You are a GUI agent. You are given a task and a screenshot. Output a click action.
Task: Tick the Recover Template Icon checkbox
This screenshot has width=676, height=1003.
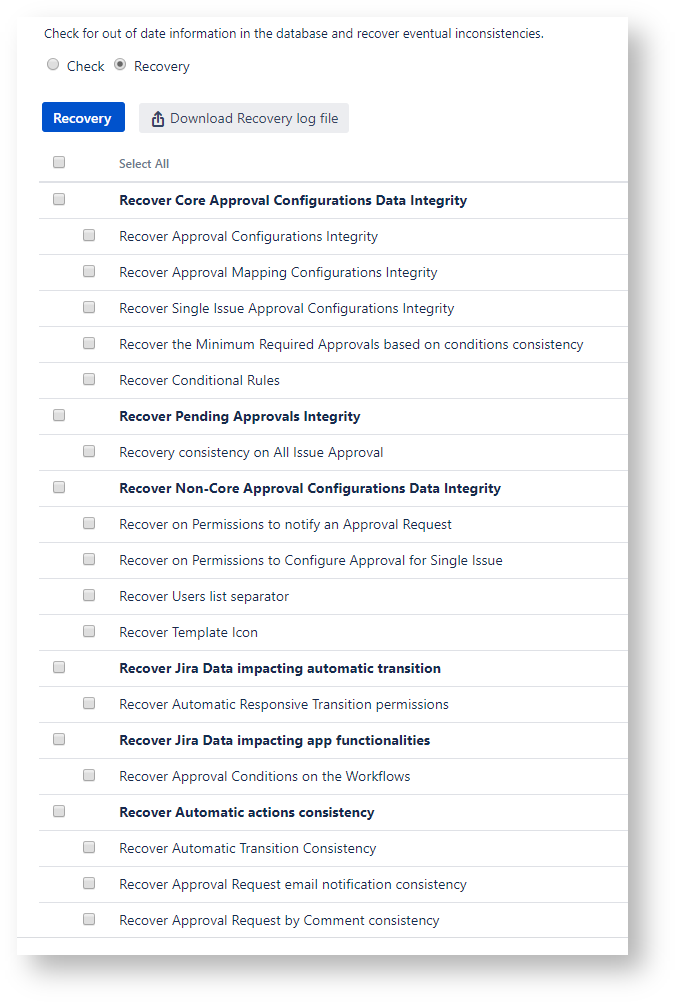89,631
